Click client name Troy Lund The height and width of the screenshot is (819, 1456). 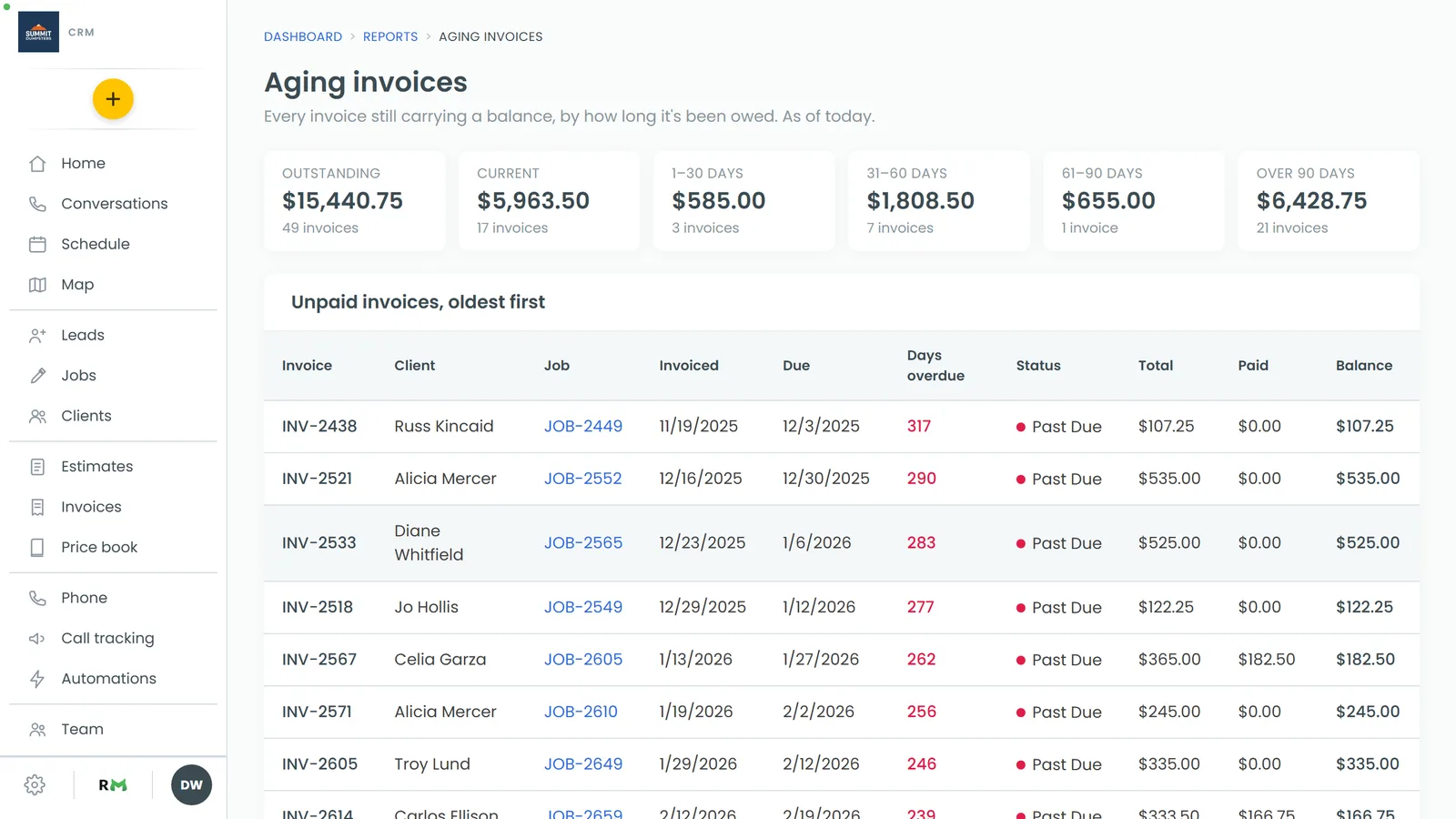[x=432, y=764]
